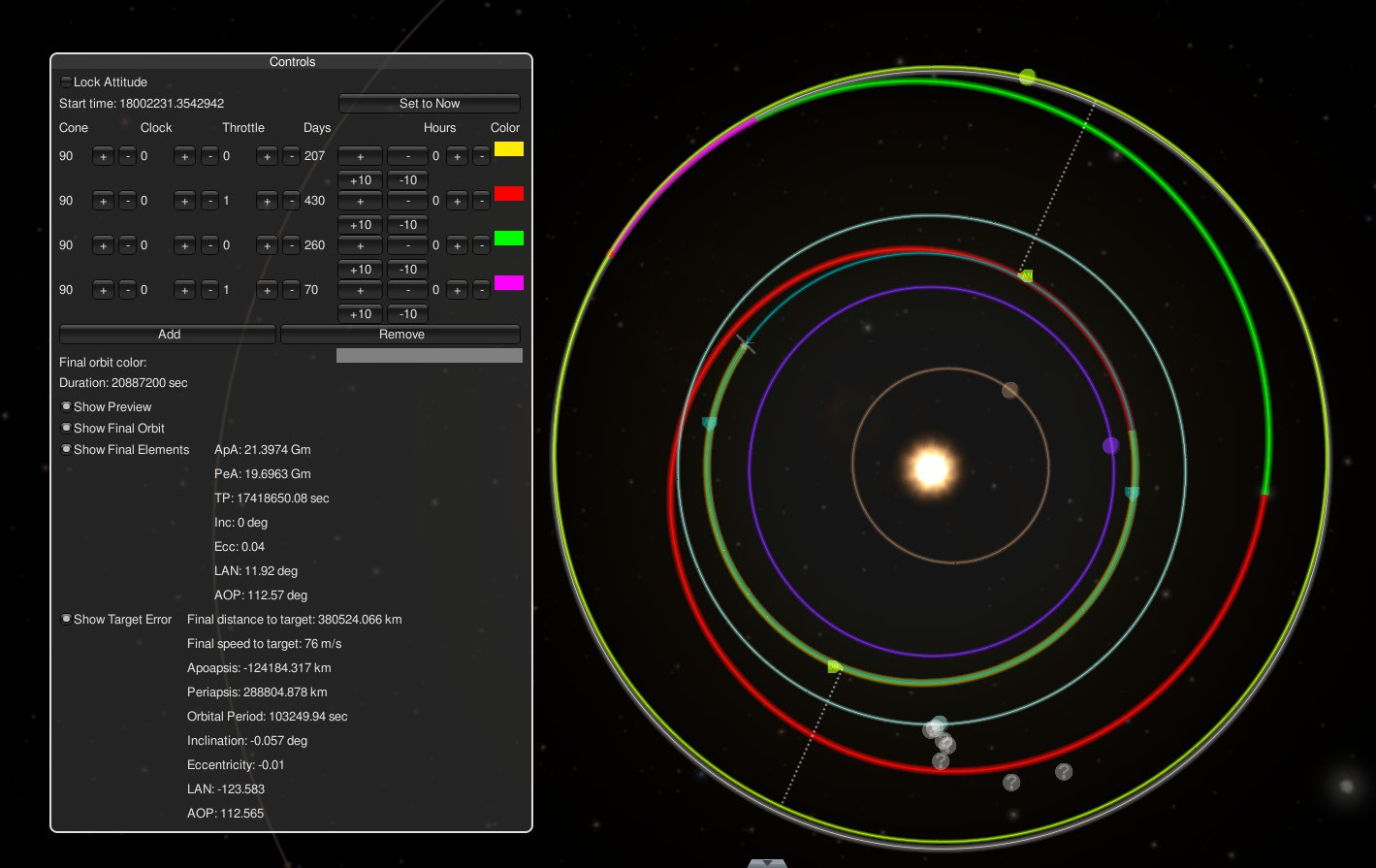Toggle Show Target Error
This screenshot has height=868, width=1376.
click(x=66, y=619)
